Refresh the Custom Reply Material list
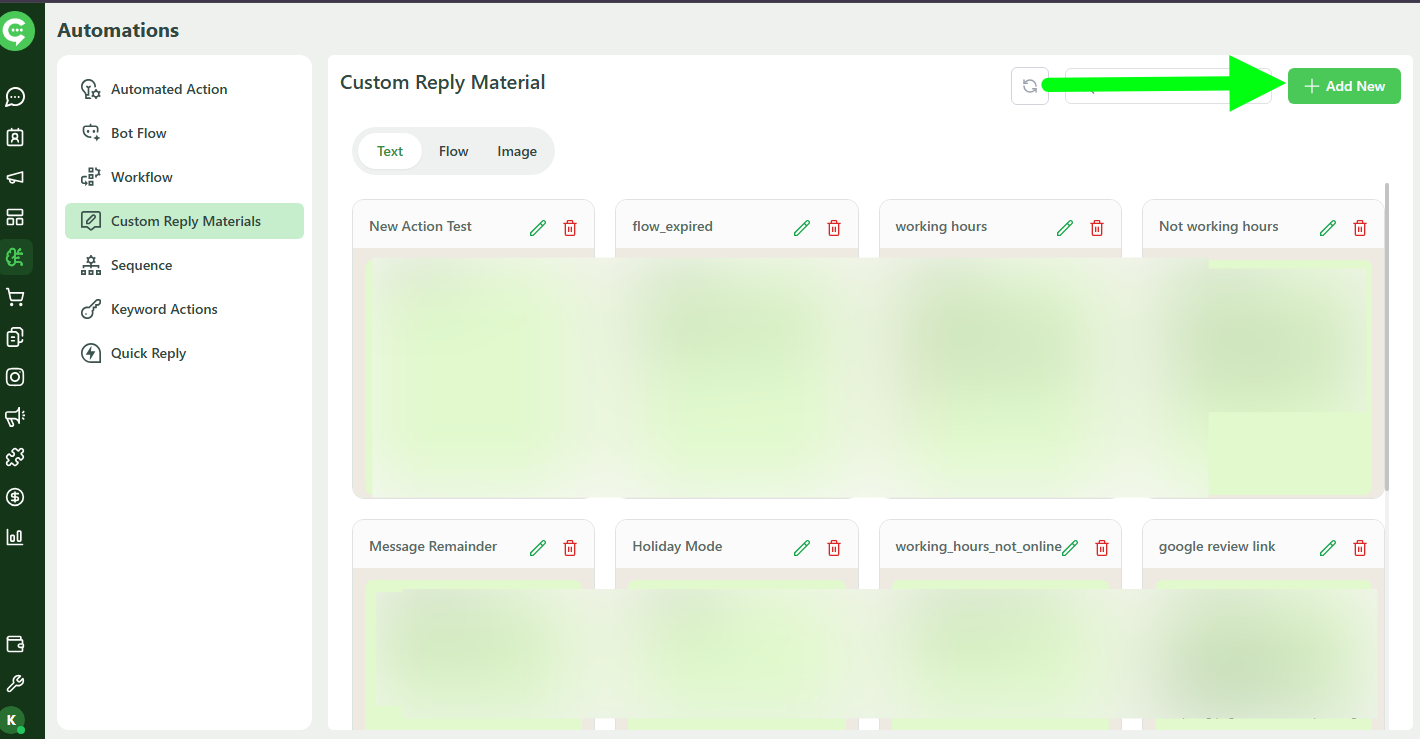Image resolution: width=1420 pixels, height=739 pixels. (1029, 86)
